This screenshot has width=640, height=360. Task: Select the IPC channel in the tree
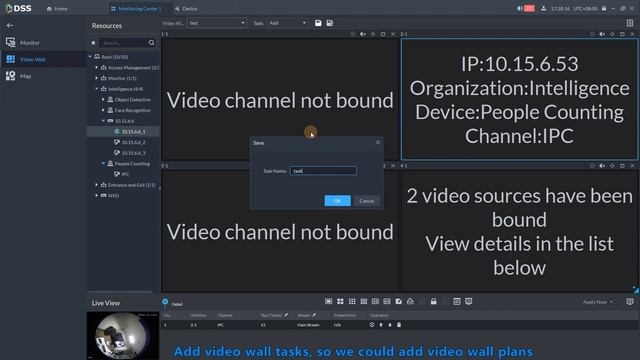pyautogui.click(x=122, y=174)
